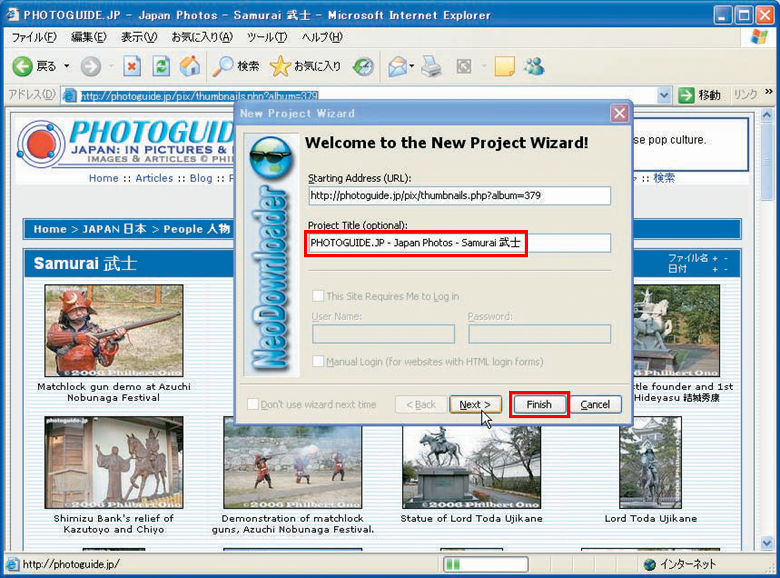Click in the Password field
This screenshot has height=578, width=780.
click(539, 334)
